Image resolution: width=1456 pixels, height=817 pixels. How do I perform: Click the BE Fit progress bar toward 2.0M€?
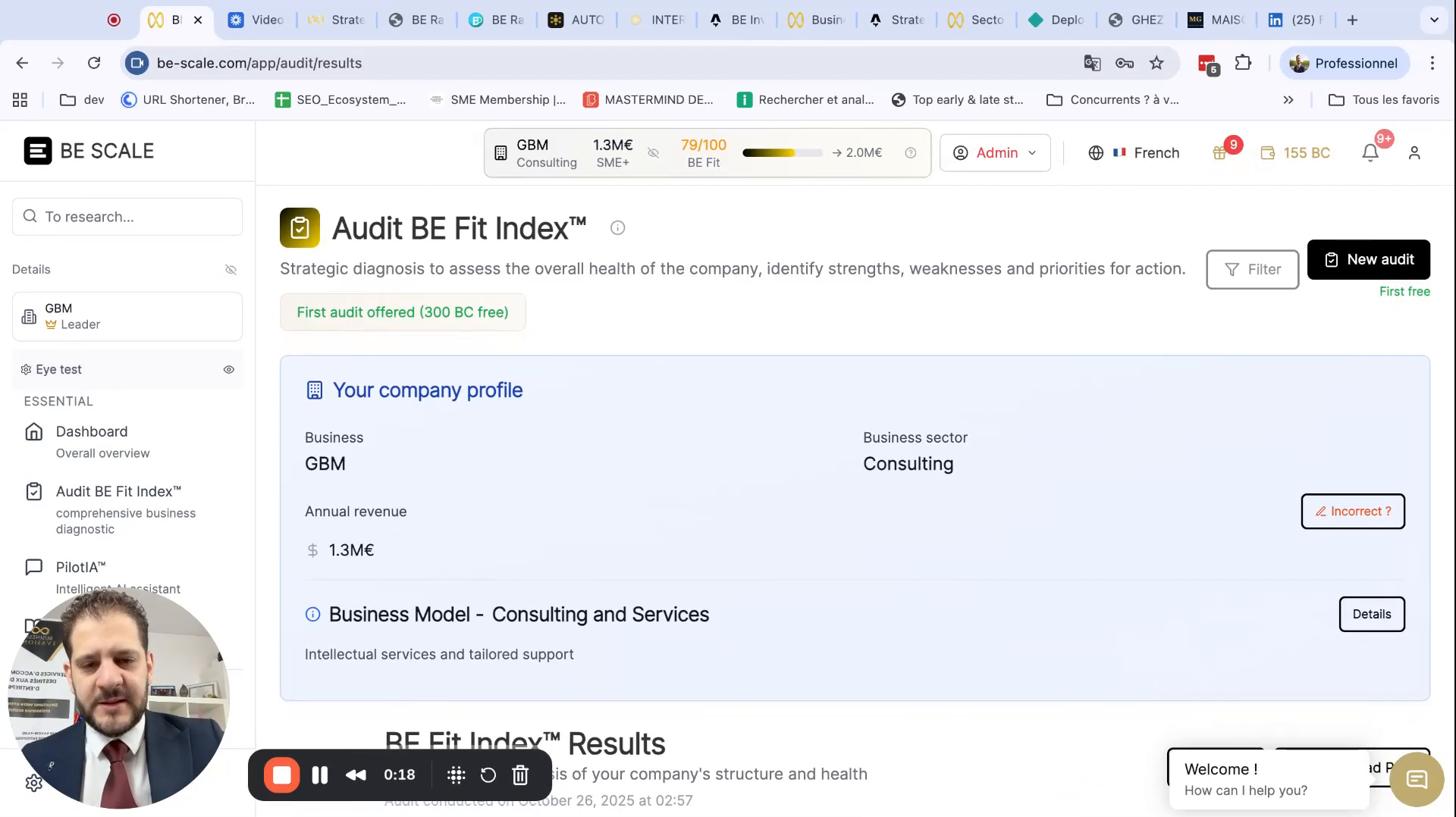(x=783, y=152)
